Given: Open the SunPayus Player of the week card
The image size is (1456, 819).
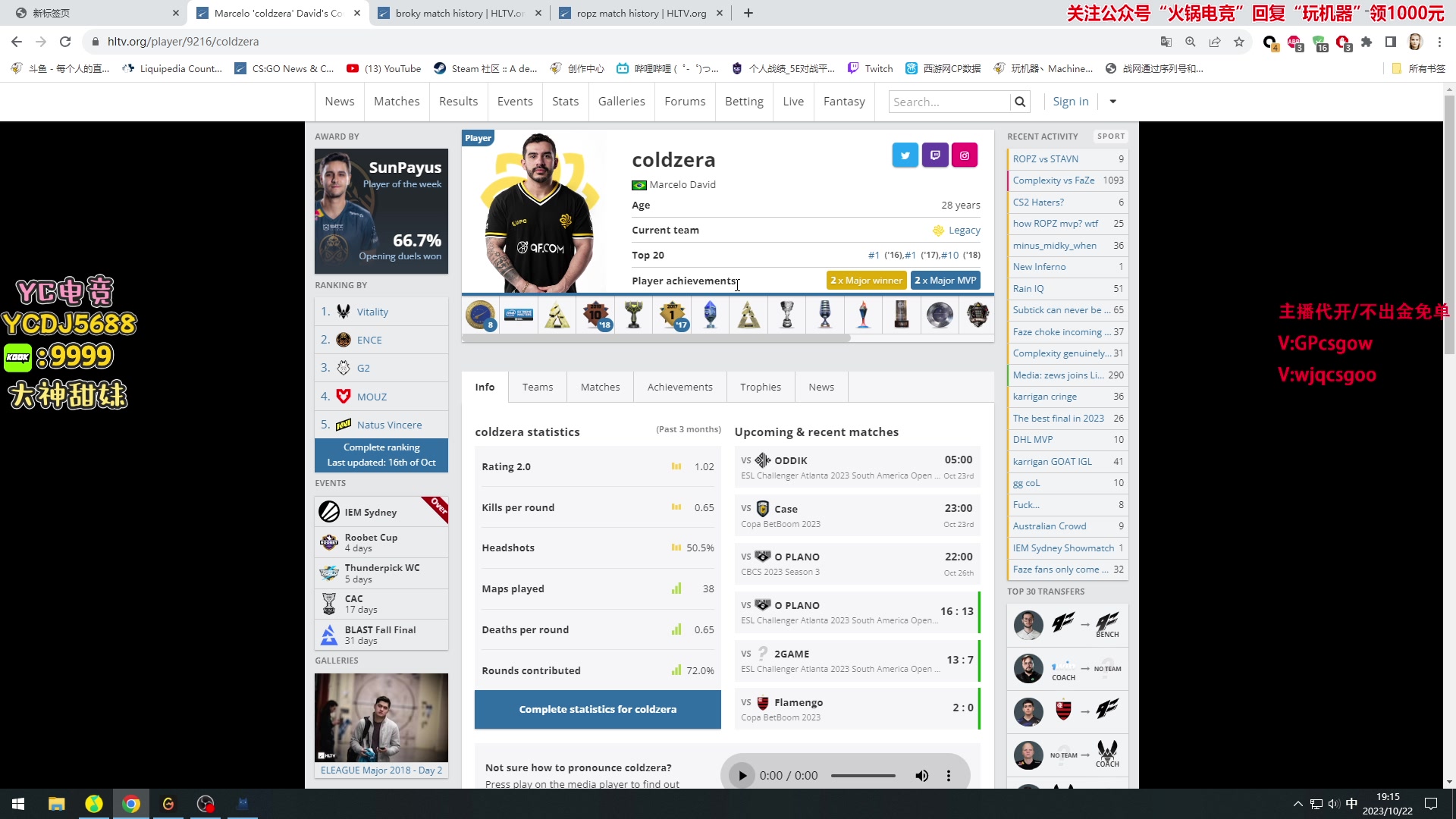Looking at the screenshot, I should pyautogui.click(x=381, y=211).
